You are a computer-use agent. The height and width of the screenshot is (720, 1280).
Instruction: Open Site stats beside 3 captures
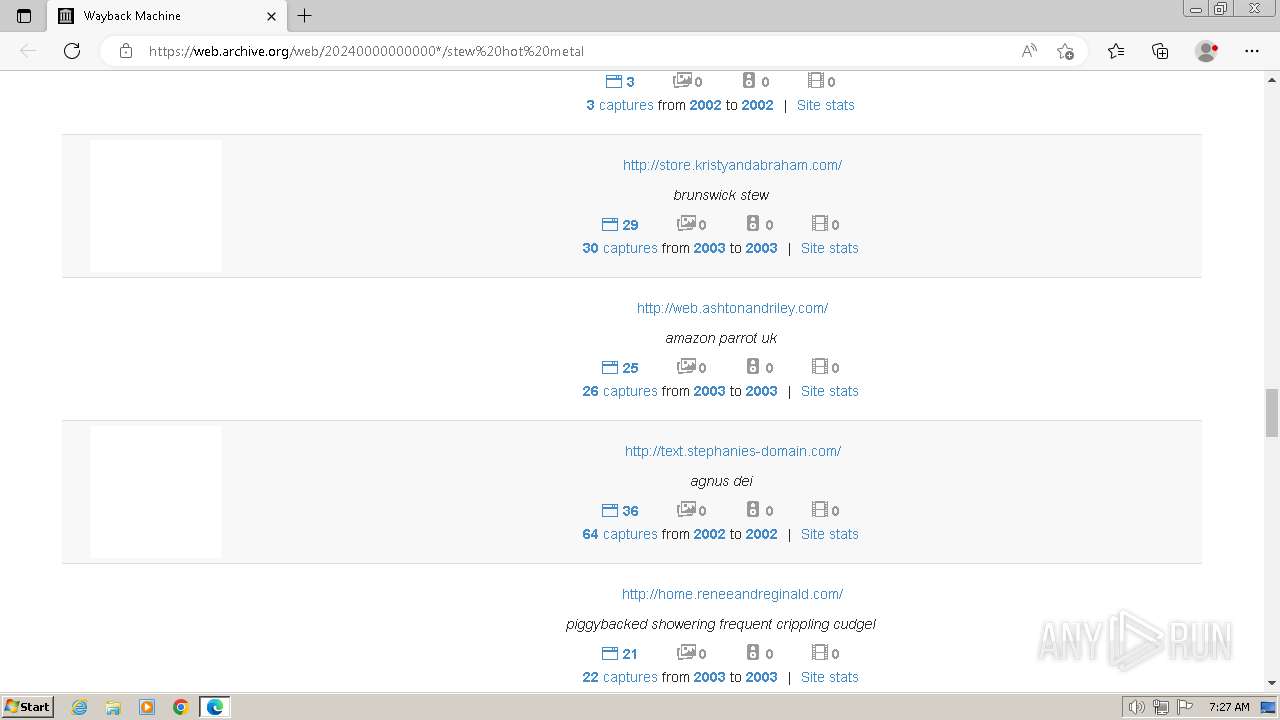pos(825,105)
